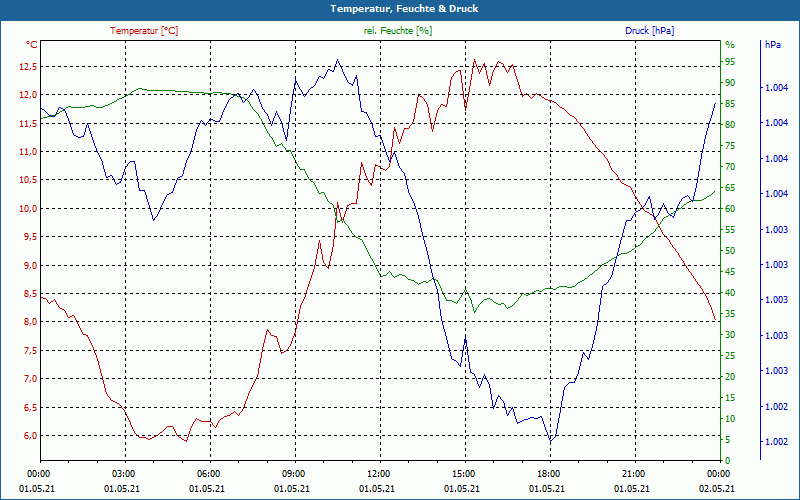800x500 pixels.
Task: Click the 10,5 temperature axis value
Action: (x=28, y=180)
